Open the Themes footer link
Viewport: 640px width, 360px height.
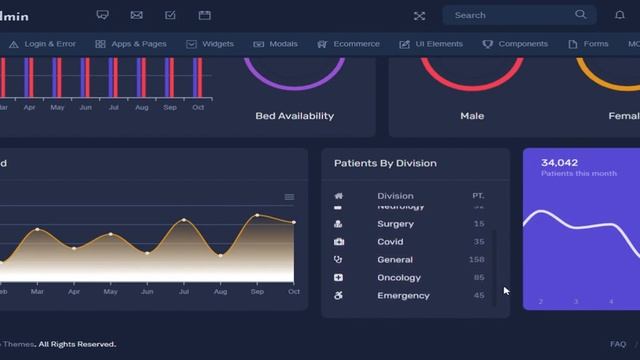coord(18,344)
